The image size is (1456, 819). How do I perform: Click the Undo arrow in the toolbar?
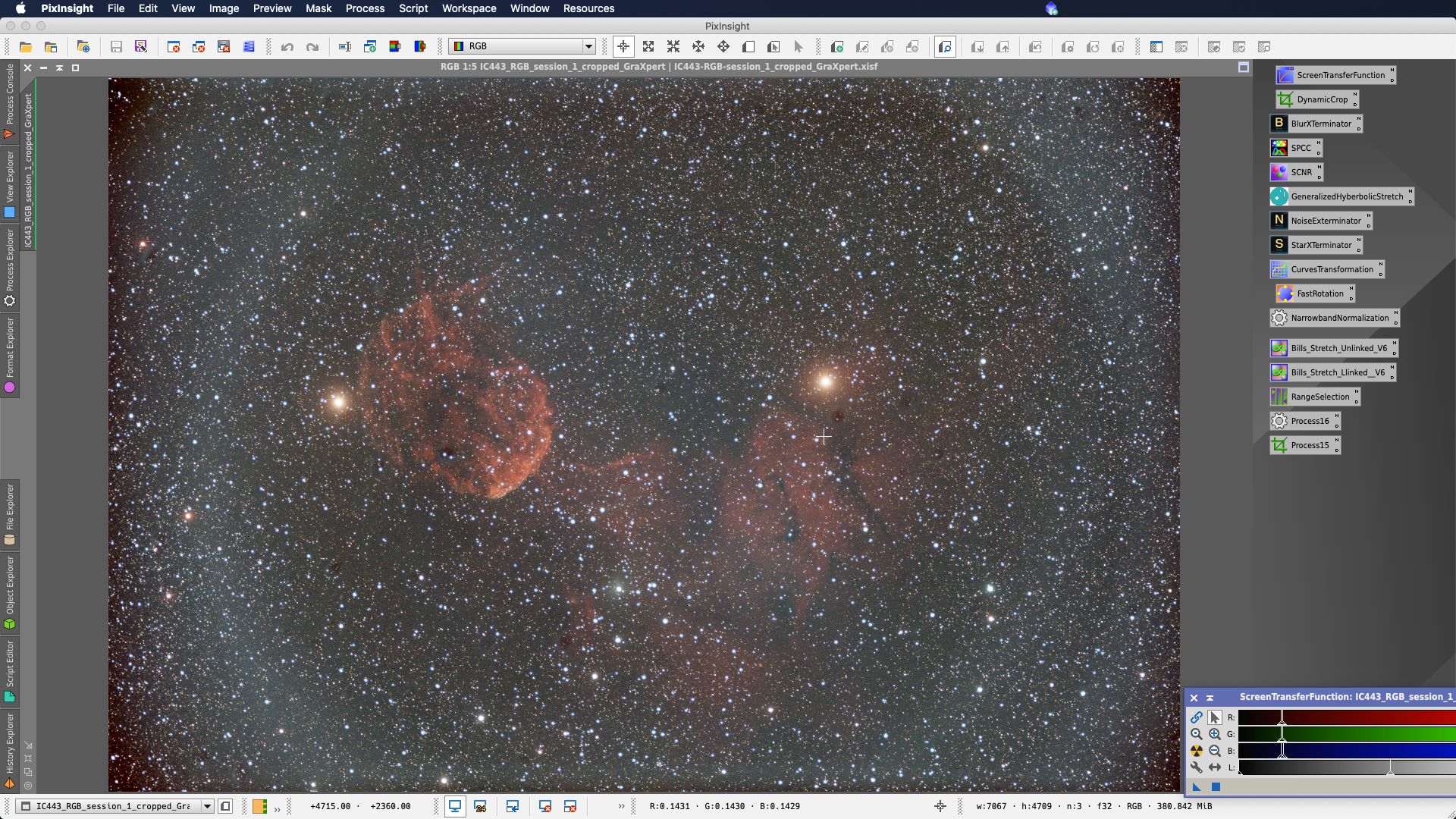click(x=287, y=47)
